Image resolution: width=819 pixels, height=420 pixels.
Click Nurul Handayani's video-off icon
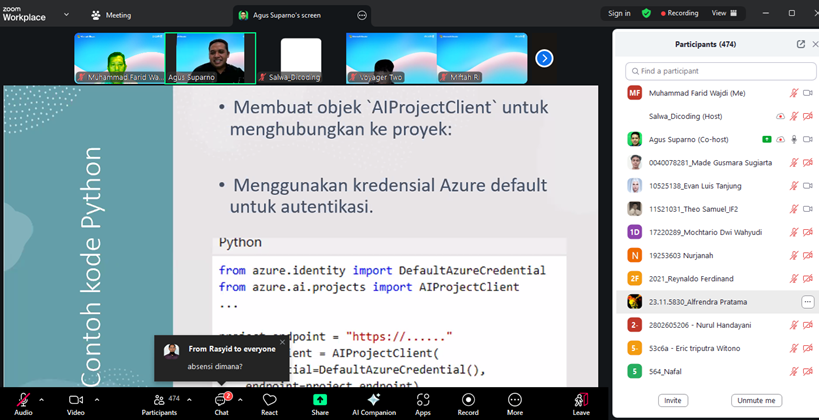coord(808,325)
